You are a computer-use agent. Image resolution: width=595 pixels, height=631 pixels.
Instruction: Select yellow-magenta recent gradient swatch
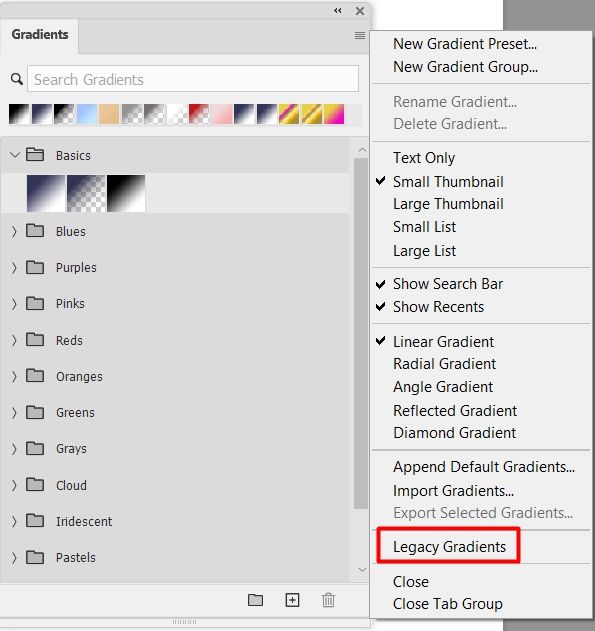click(334, 114)
